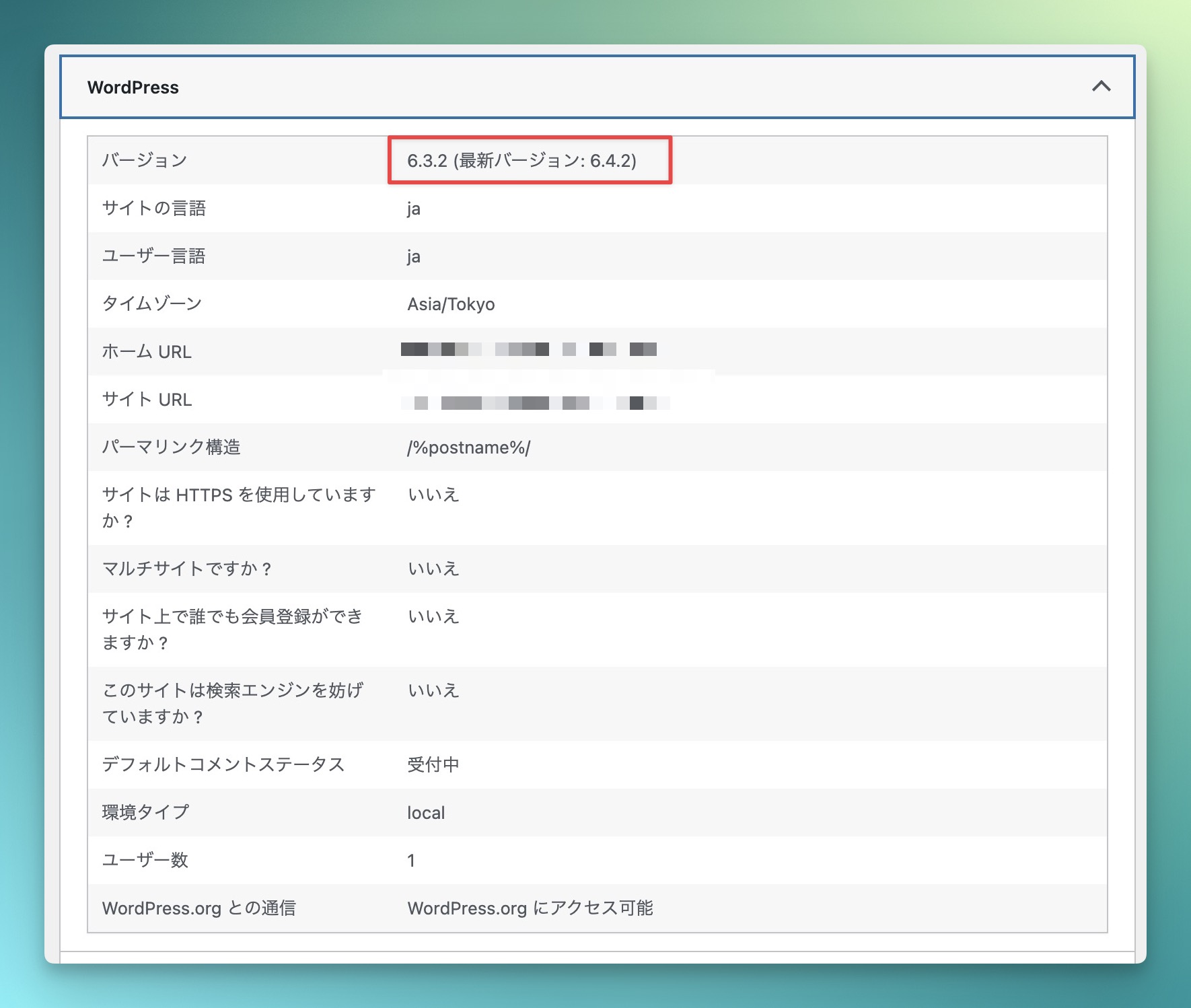Click the ホーム URL label
The height and width of the screenshot is (1008, 1191).
pos(147,351)
